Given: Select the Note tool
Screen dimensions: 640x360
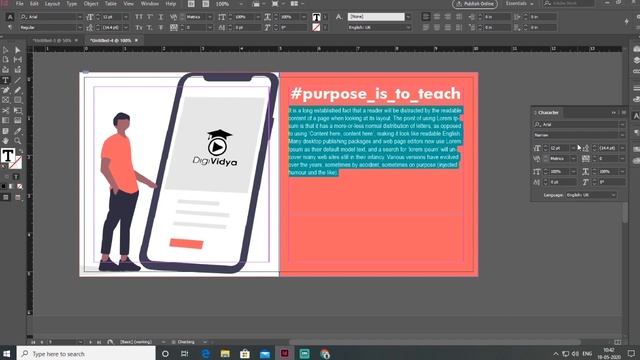Looking at the screenshot, I should (x=5, y=131).
